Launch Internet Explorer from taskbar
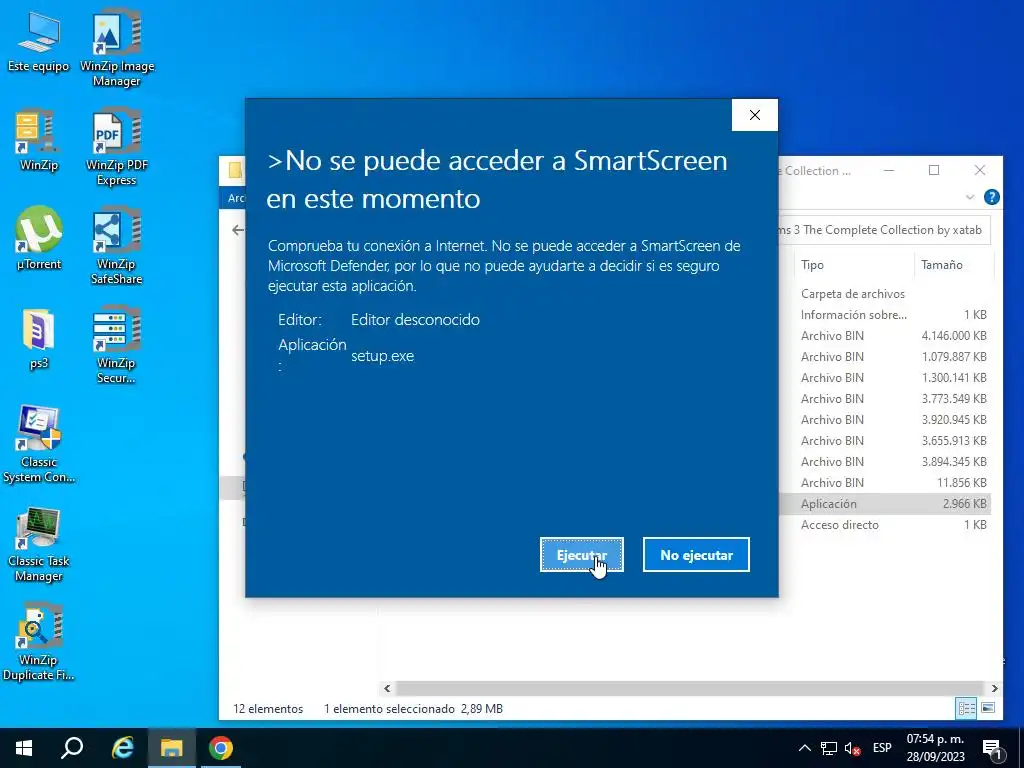 tap(122, 748)
